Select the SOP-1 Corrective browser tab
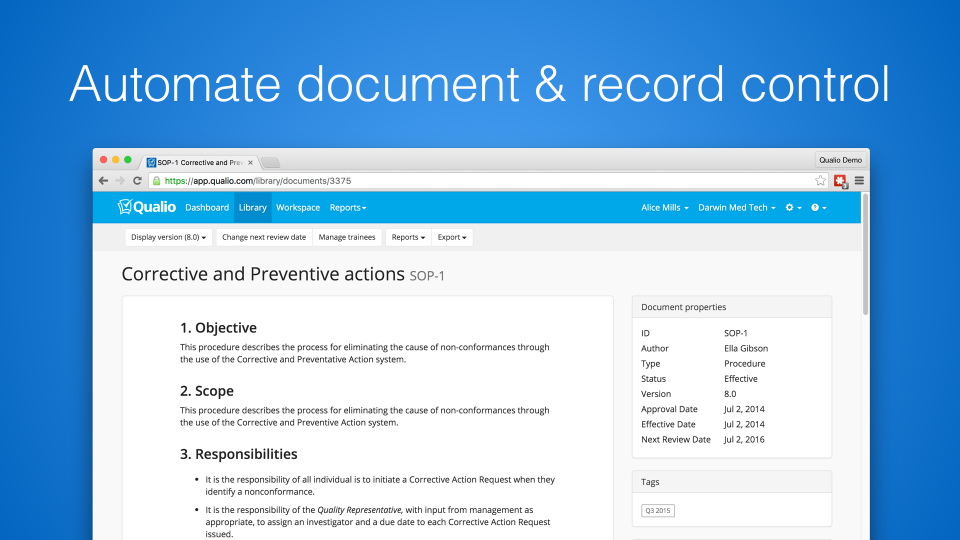 point(199,162)
